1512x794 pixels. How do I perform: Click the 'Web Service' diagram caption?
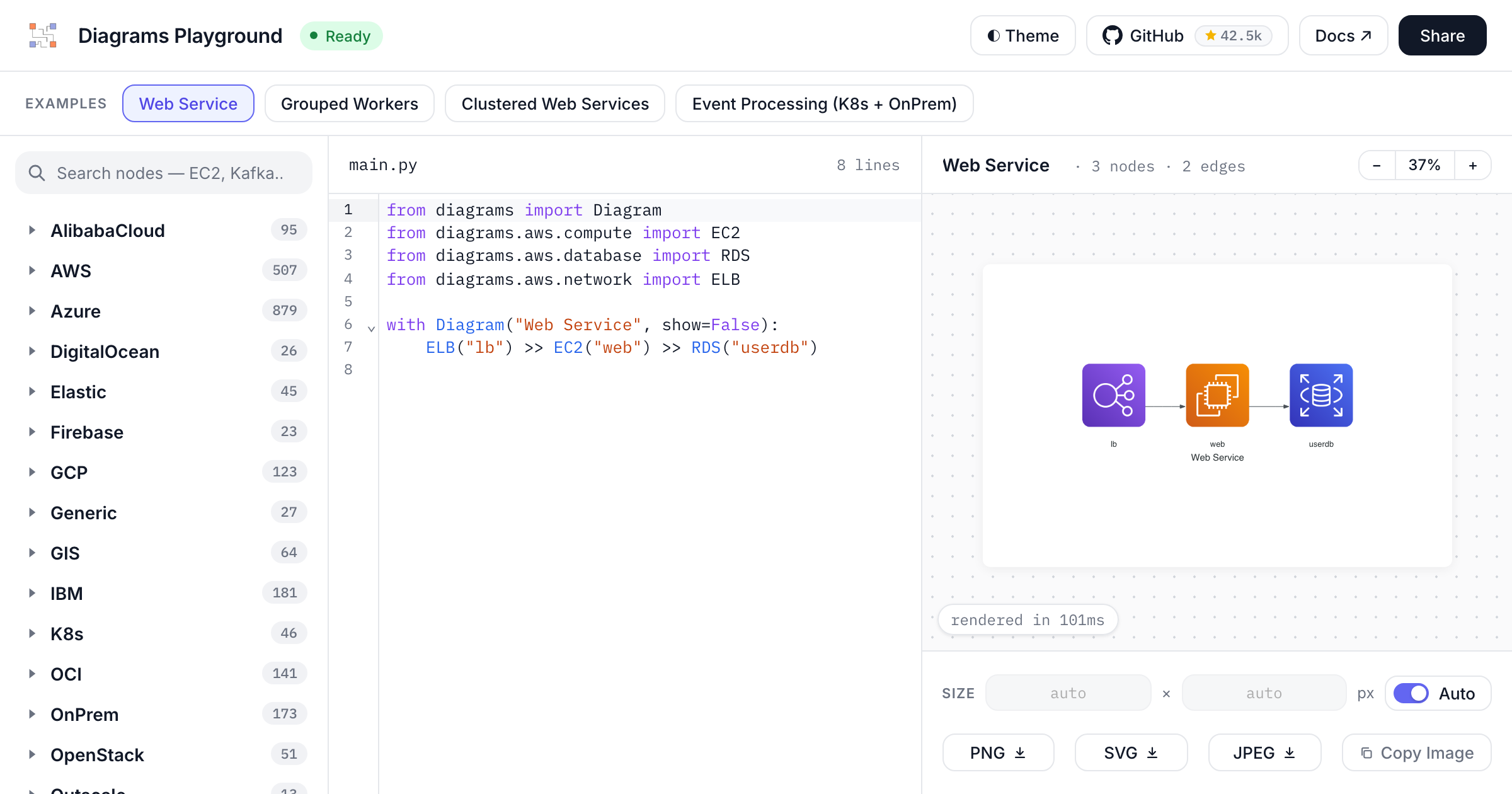1217,457
